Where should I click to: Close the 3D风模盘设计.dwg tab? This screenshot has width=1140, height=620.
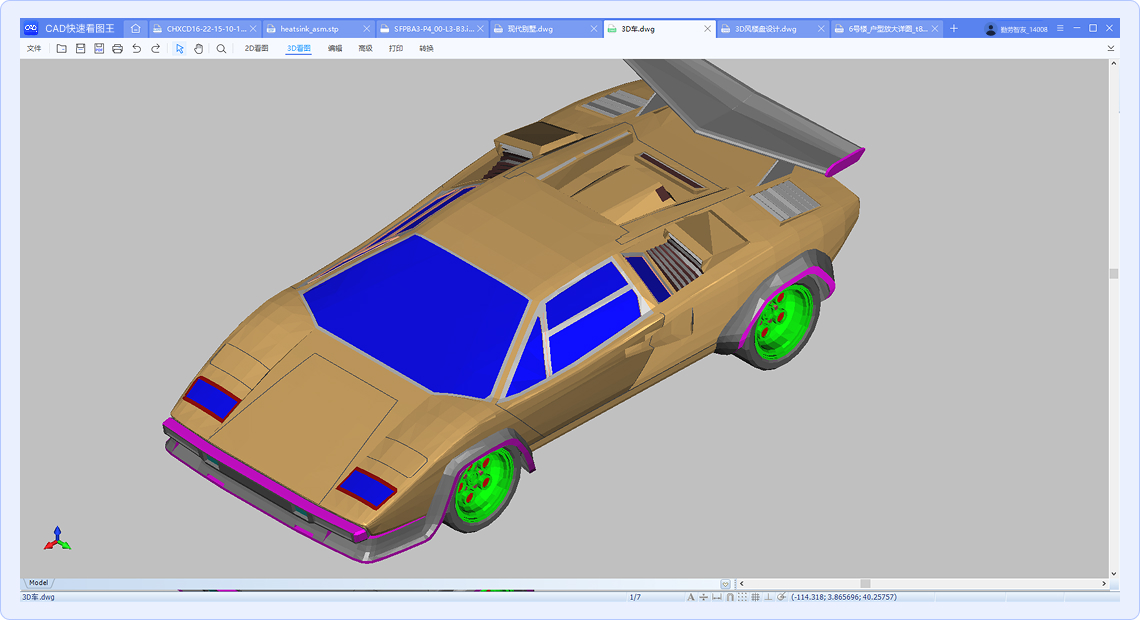(x=821, y=29)
